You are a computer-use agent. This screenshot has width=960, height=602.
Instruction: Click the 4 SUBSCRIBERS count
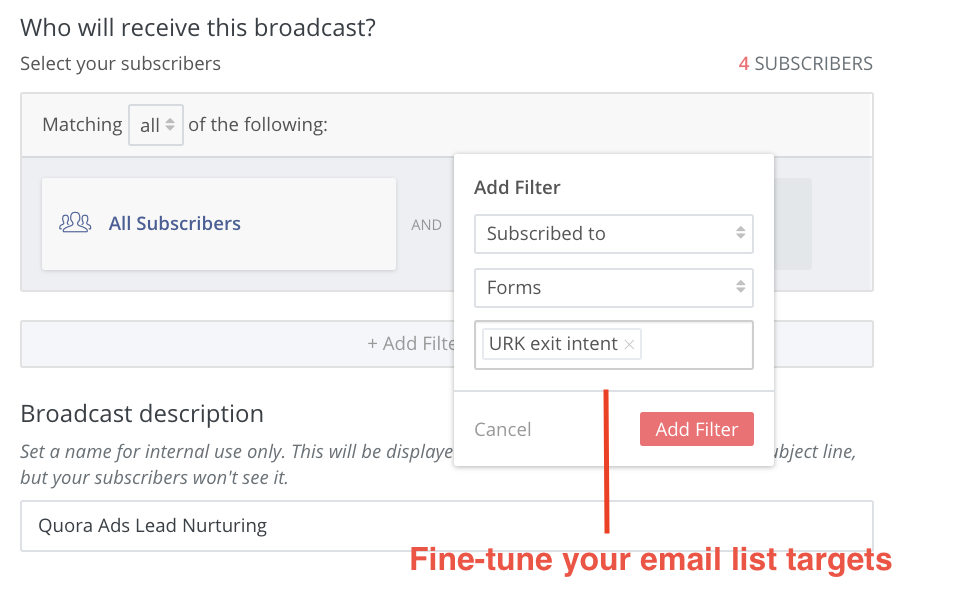pyautogui.click(x=806, y=64)
